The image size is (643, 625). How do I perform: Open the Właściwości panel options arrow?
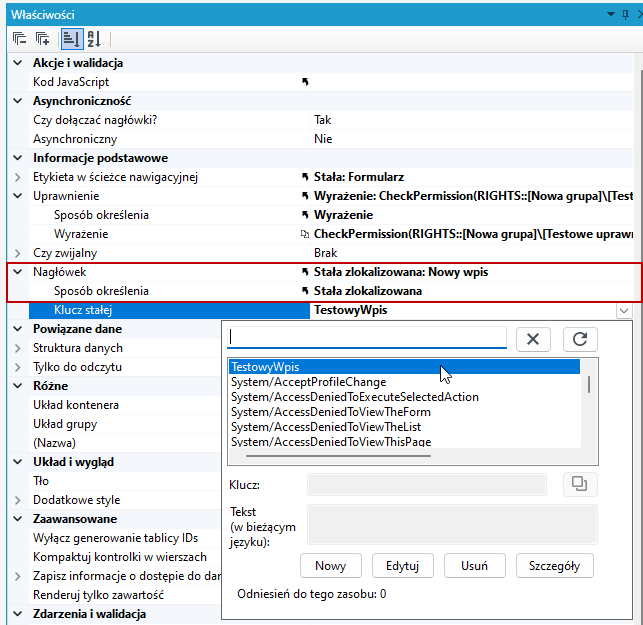tap(611, 14)
